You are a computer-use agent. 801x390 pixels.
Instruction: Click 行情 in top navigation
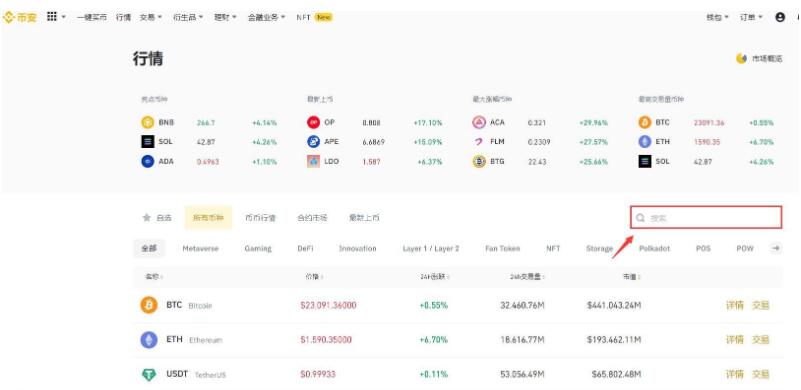coord(123,17)
